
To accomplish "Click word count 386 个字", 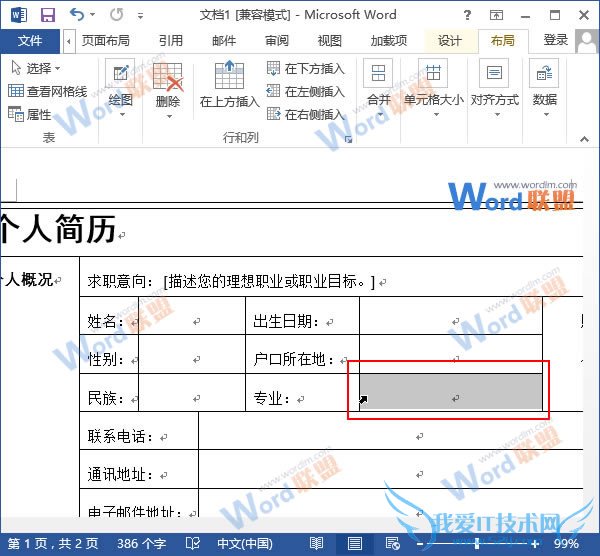I will (142, 543).
